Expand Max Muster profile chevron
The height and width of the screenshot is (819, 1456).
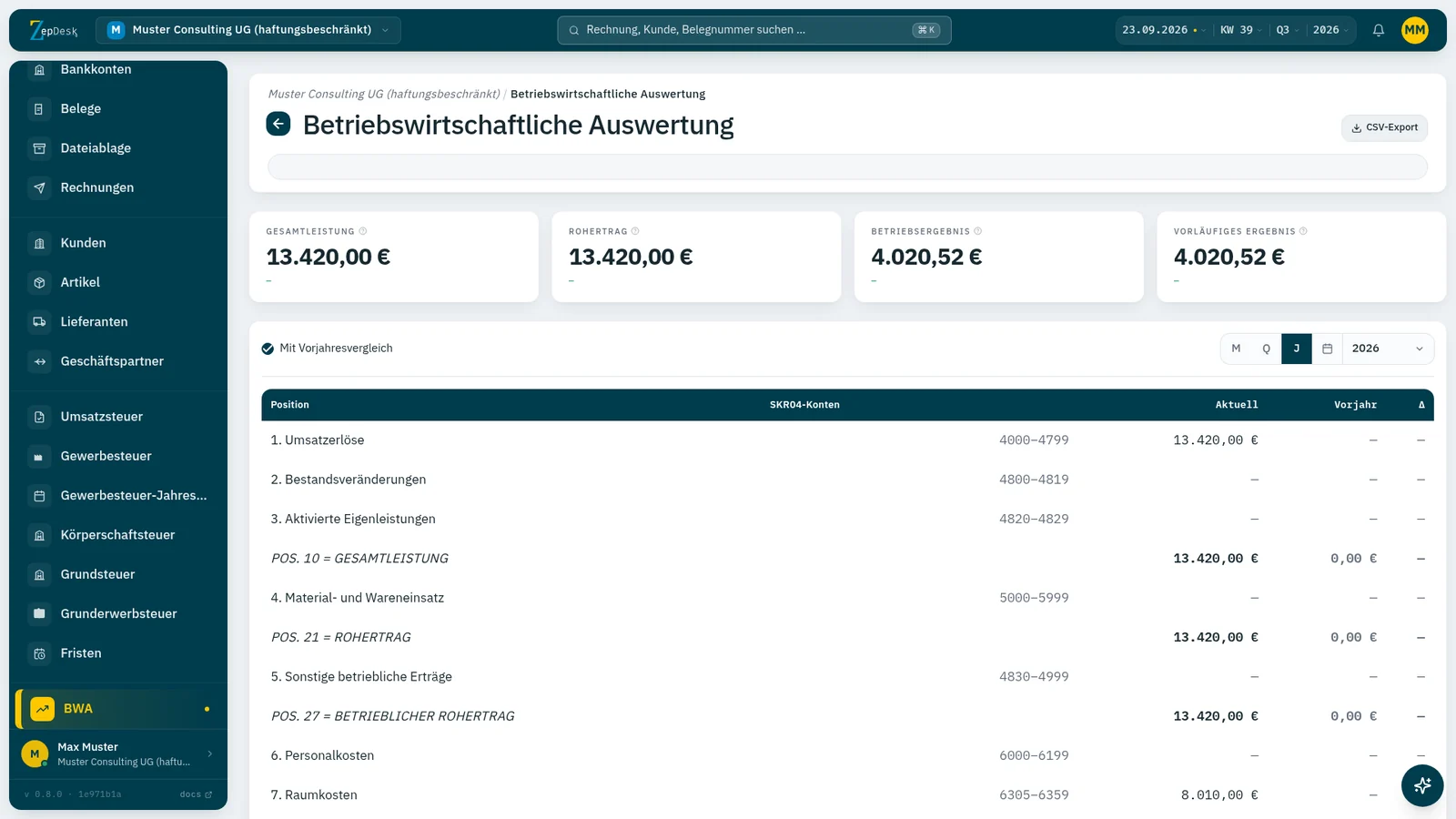click(x=210, y=753)
